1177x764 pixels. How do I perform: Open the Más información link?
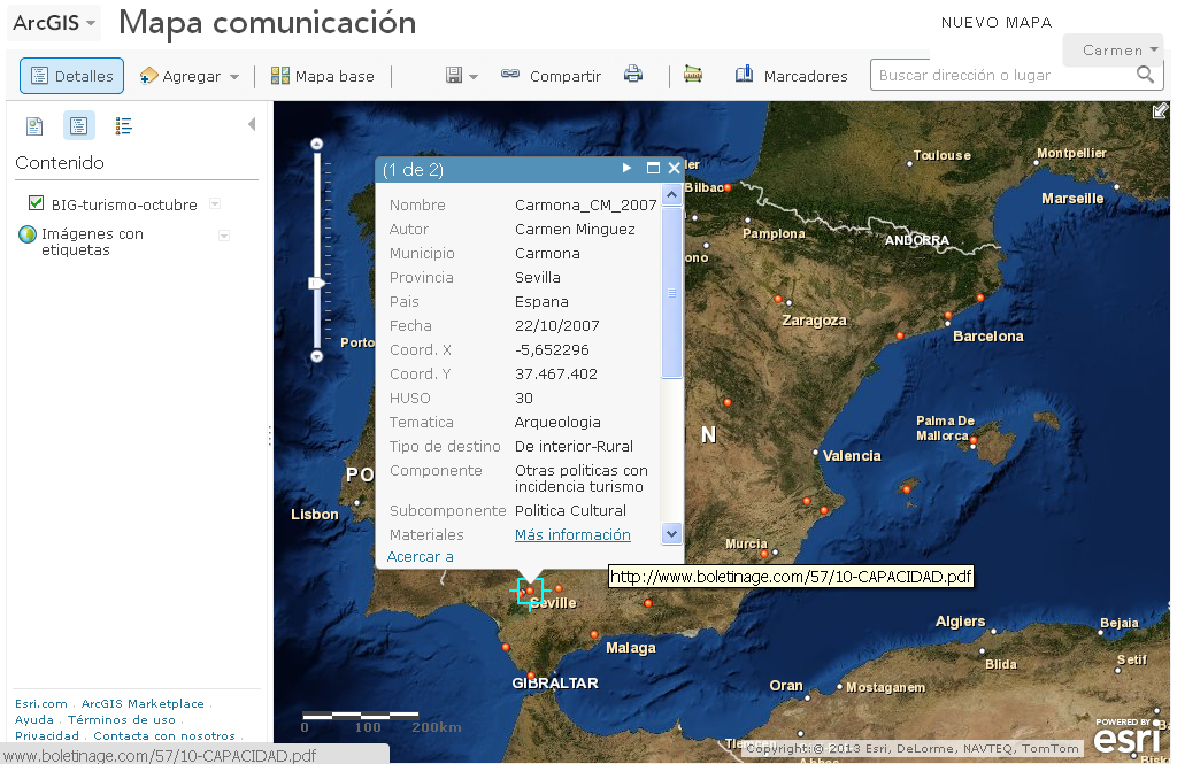[573, 534]
